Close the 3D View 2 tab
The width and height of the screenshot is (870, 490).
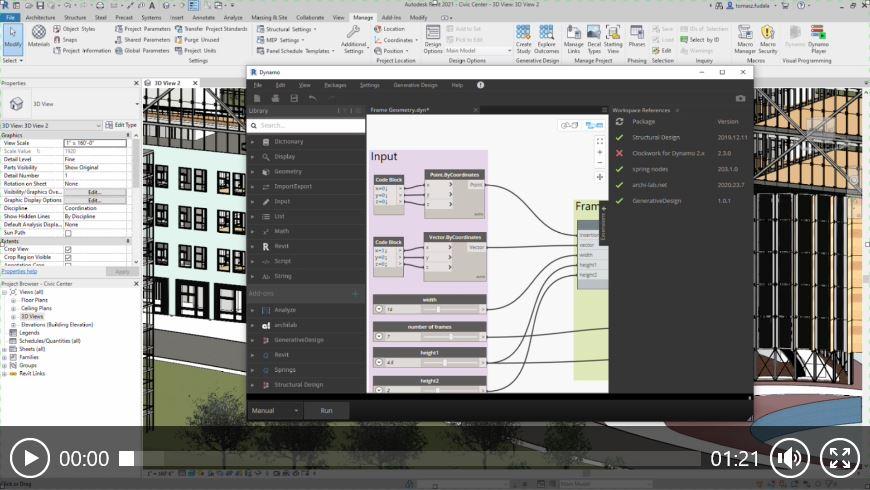(195, 83)
